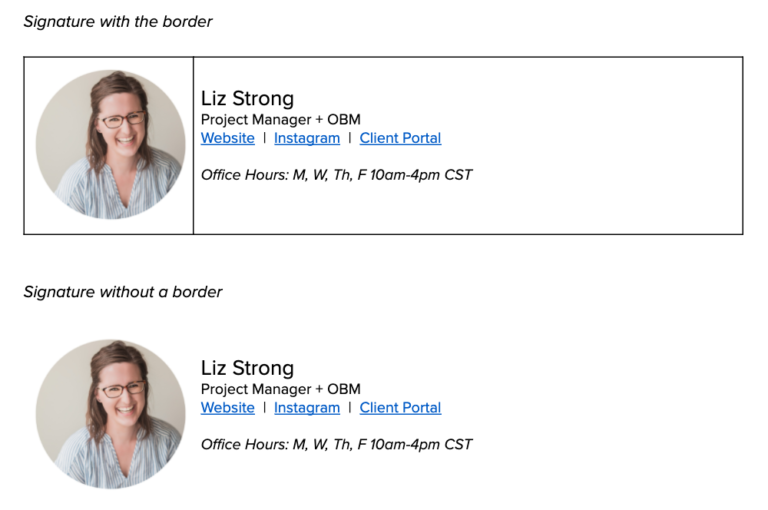Click separator between Instagram and Client Portal, borderless signature
The width and height of the screenshot is (768, 510).
click(x=350, y=407)
